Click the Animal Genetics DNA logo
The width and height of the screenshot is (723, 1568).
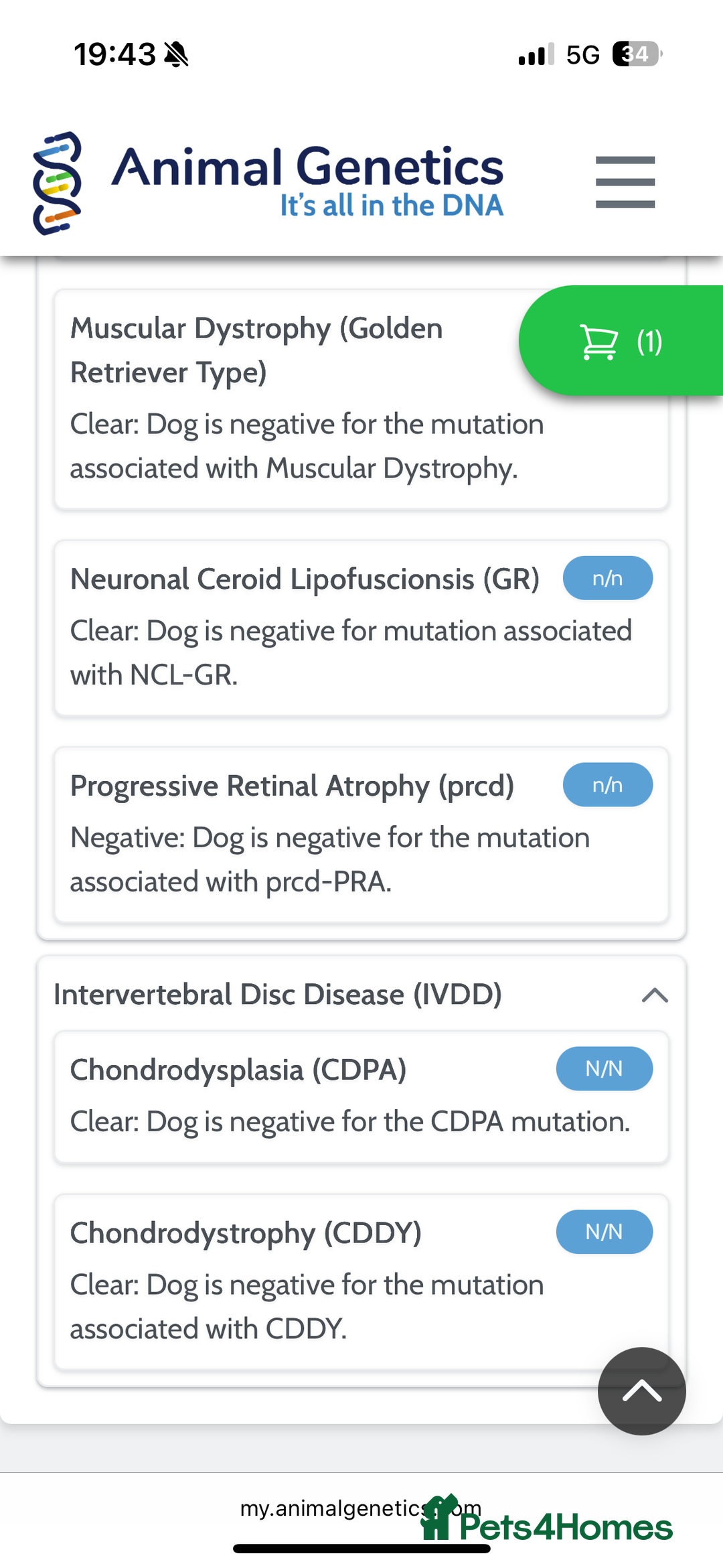(x=58, y=183)
